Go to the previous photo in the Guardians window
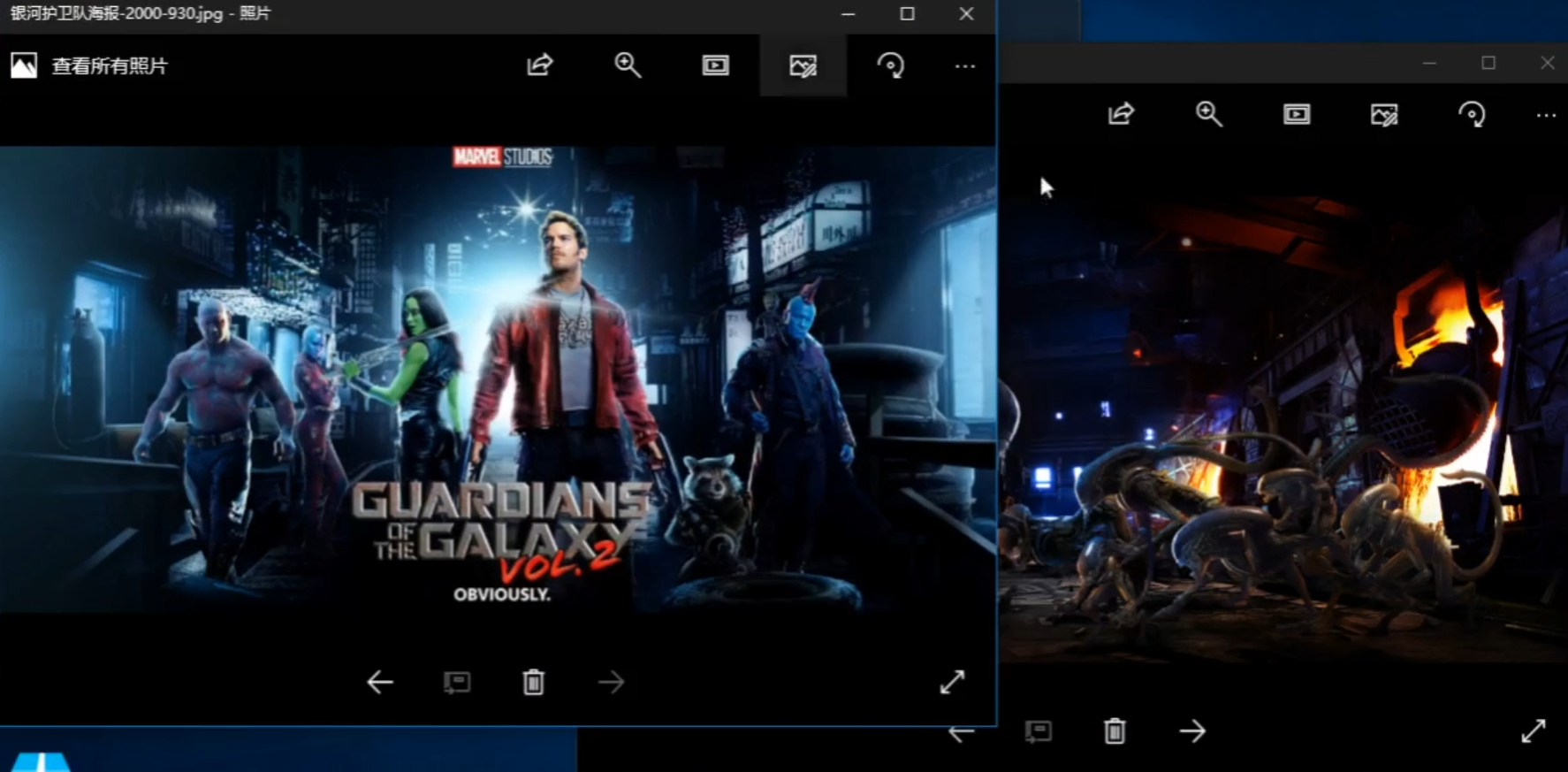The image size is (1568, 772). (380, 682)
